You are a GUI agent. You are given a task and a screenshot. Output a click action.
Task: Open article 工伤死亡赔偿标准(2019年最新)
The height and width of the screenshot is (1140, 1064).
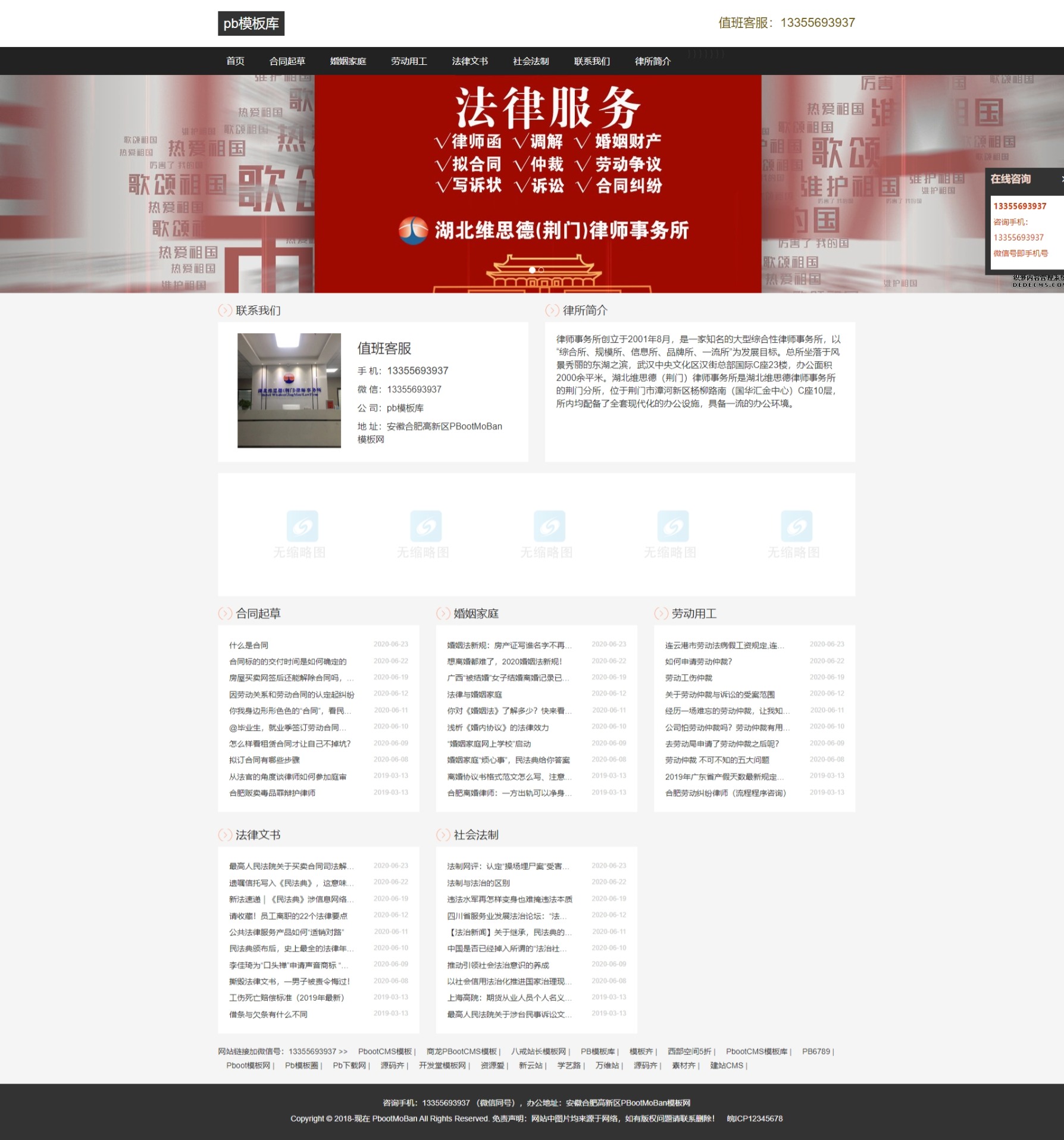[x=287, y=998]
